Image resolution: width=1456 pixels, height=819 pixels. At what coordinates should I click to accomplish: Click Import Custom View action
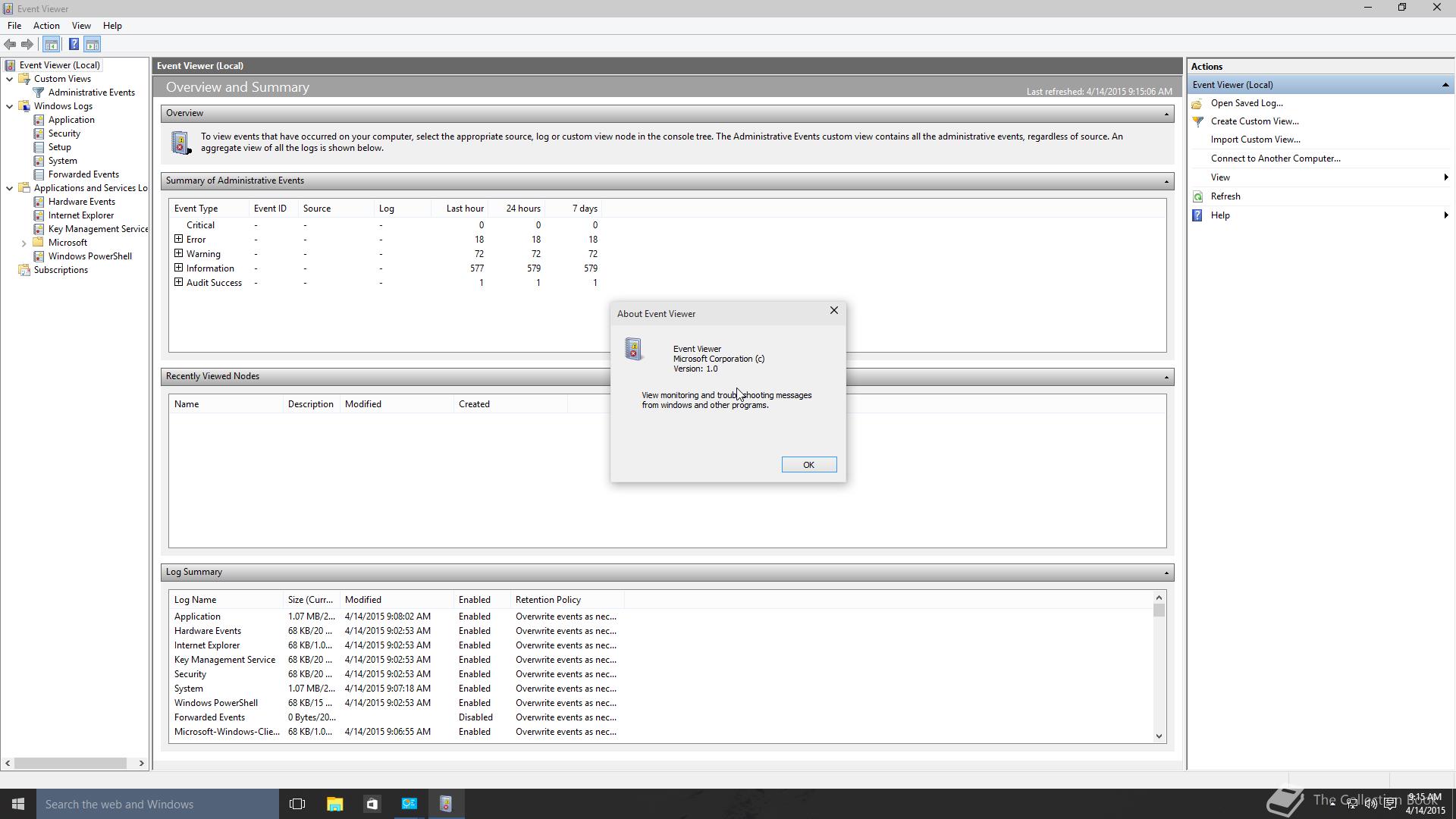coord(1255,140)
